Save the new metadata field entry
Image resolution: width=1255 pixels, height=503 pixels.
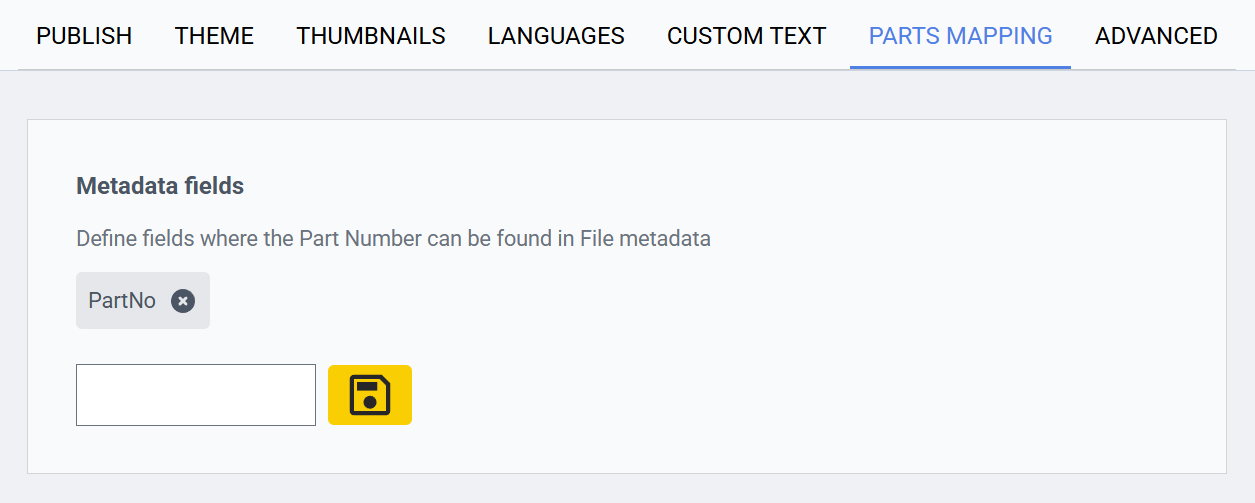coord(370,395)
